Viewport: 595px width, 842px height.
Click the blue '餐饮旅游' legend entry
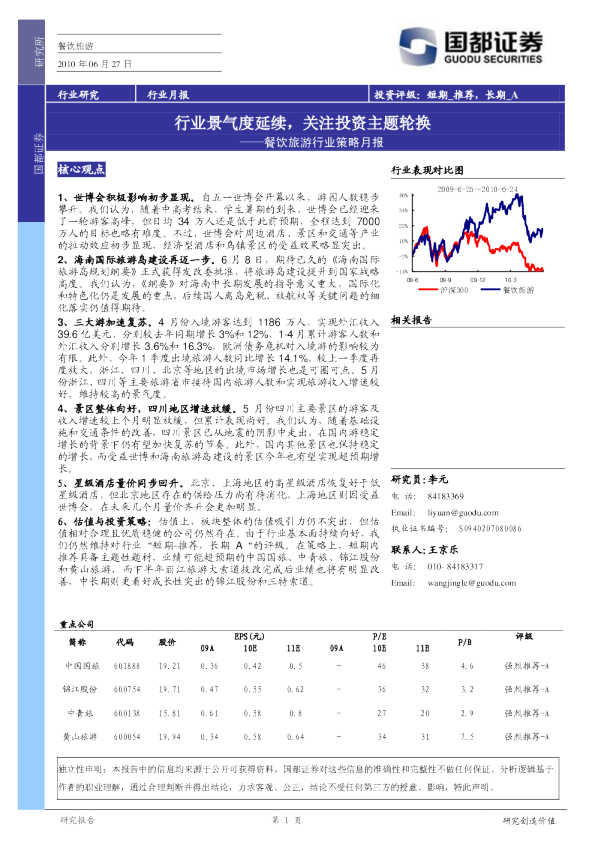tap(507, 290)
